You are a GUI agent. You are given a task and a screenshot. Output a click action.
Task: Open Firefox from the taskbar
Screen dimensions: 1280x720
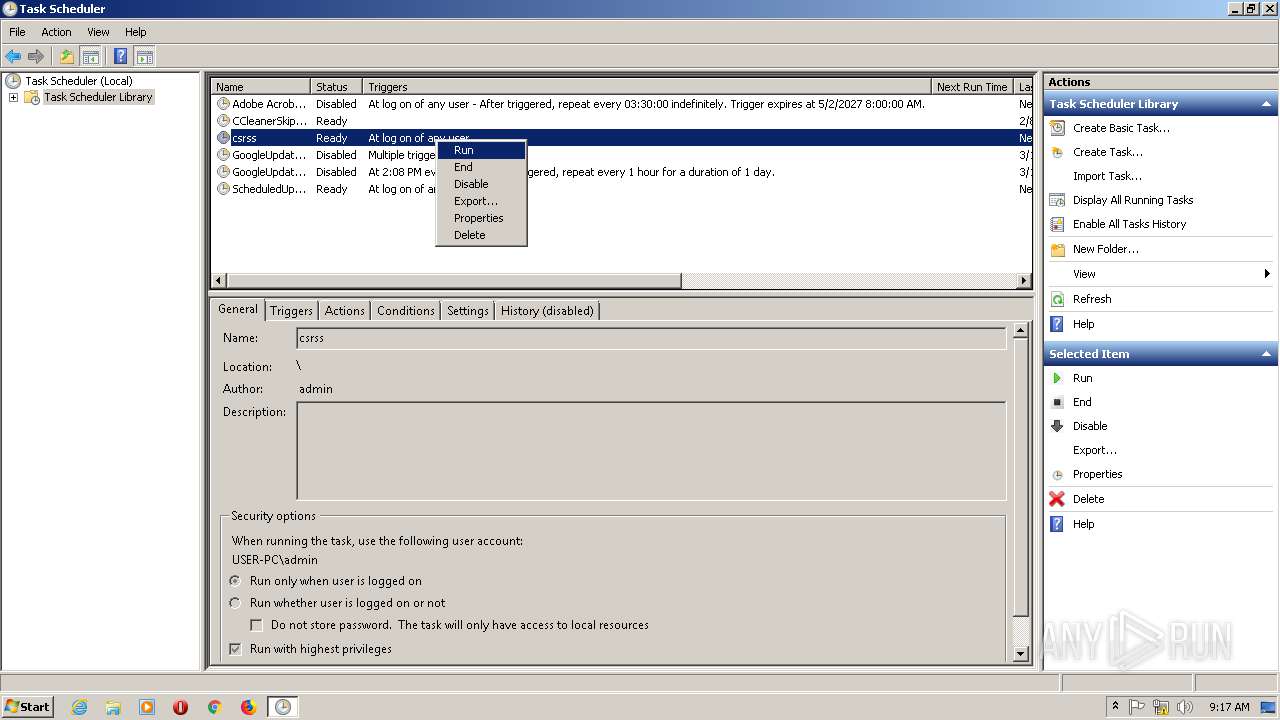tap(248, 707)
